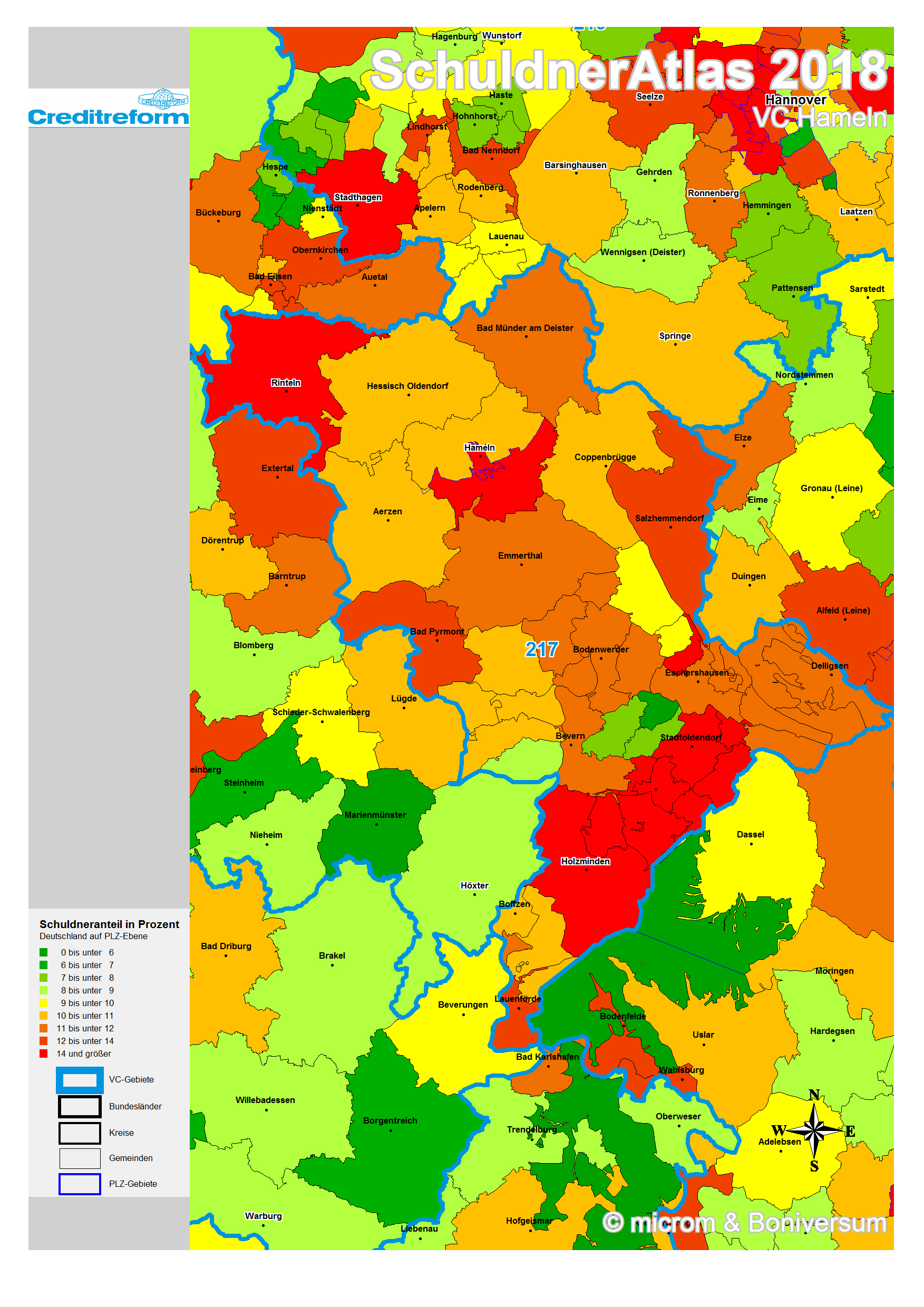924x1307 pixels.
Task: Click the Wennigsen (Deister) label
Action: click(x=642, y=252)
